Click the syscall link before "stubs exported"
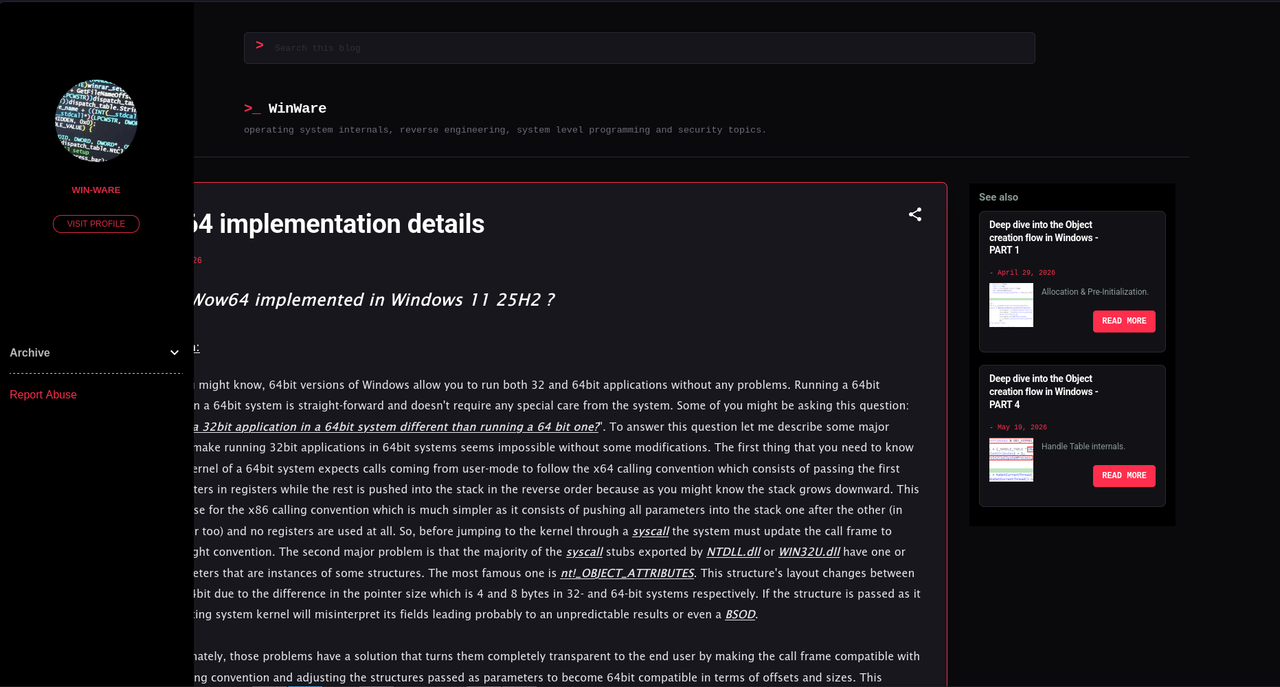 (x=584, y=552)
